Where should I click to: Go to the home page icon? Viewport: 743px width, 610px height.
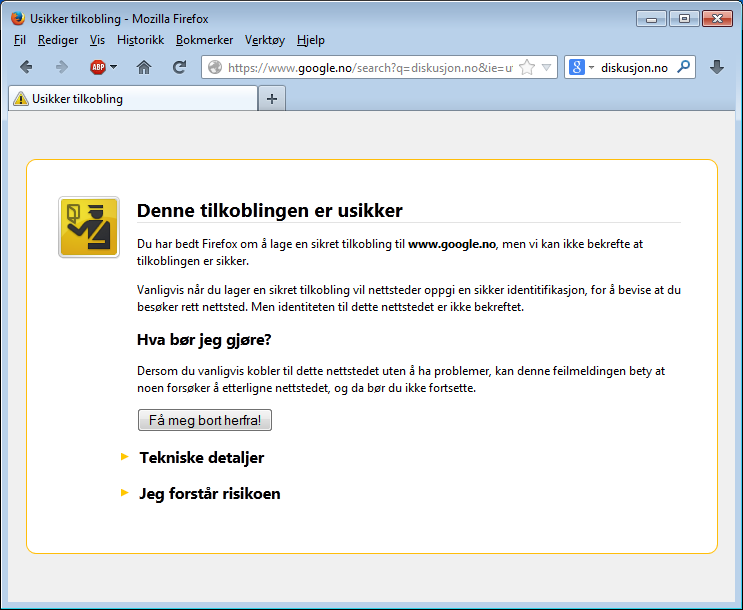[144, 67]
